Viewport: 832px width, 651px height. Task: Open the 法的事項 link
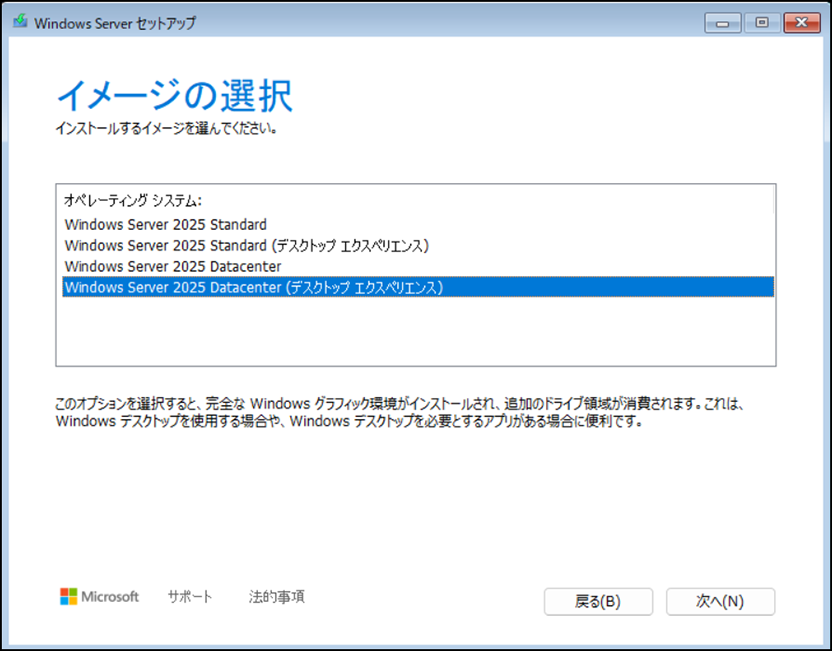click(276, 597)
